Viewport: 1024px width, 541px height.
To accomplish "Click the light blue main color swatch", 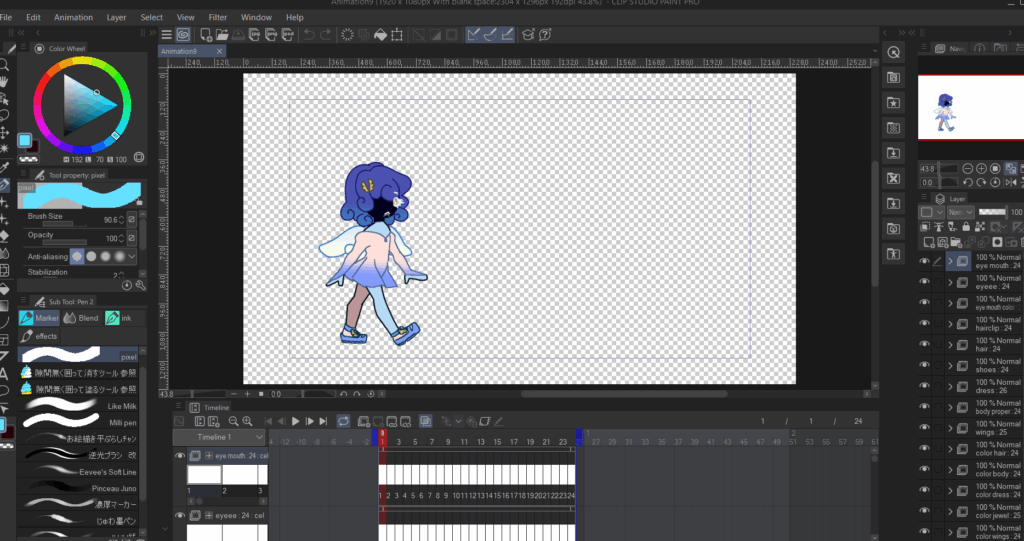I will [x=25, y=140].
